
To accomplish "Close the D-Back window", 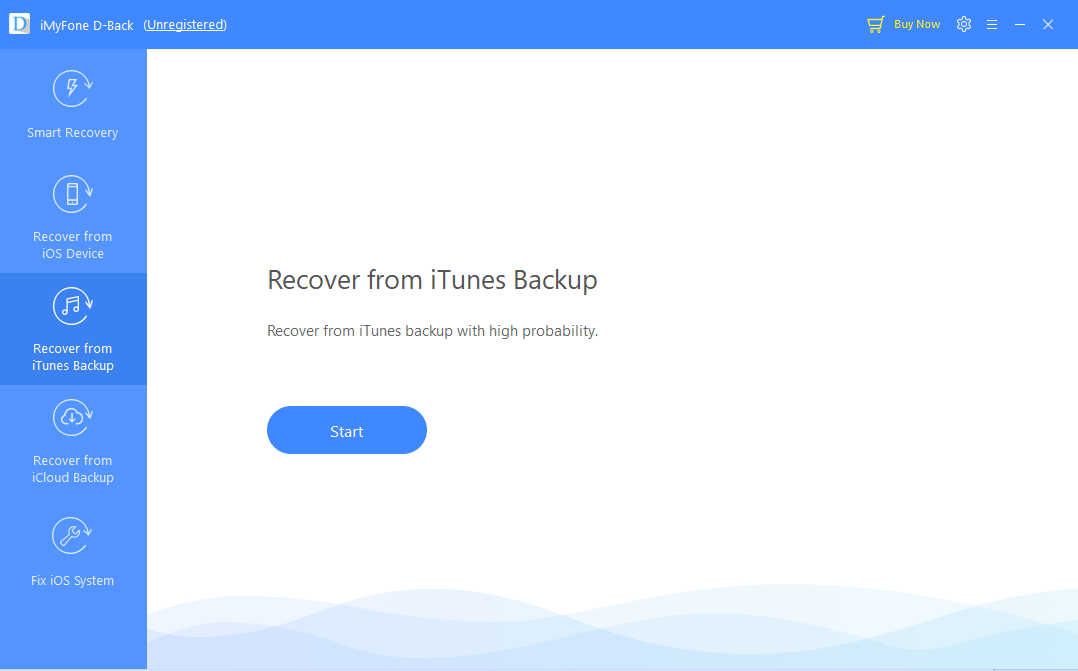I will pos(1048,25).
